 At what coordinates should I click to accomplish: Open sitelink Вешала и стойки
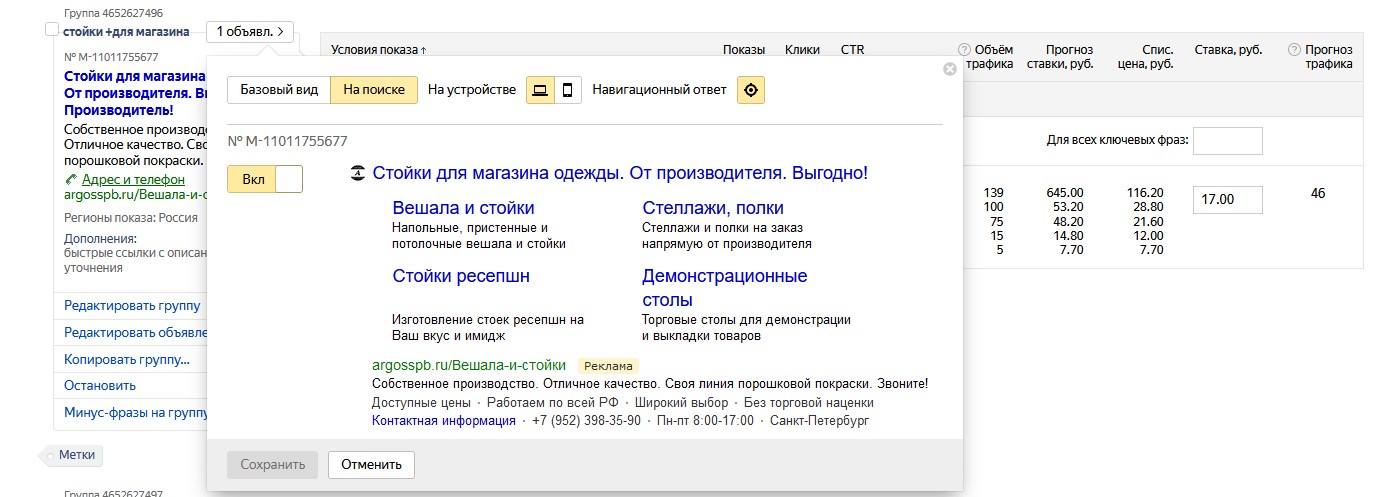coord(463,208)
